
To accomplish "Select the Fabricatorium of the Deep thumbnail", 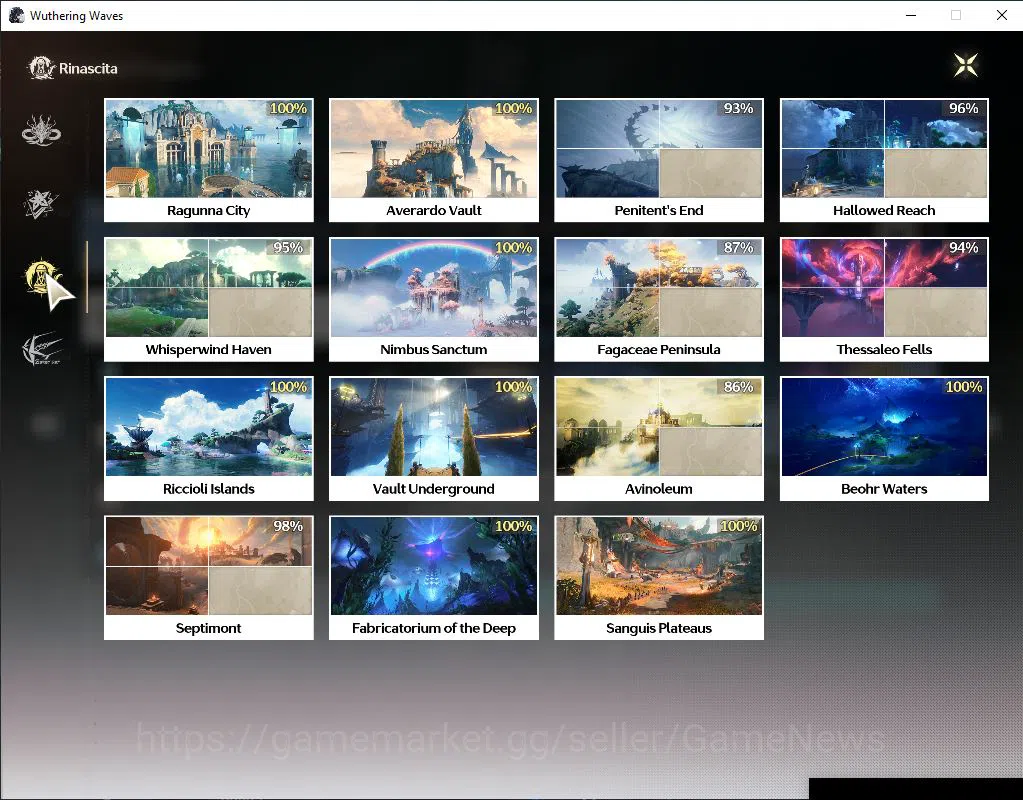I will [434, 566].
